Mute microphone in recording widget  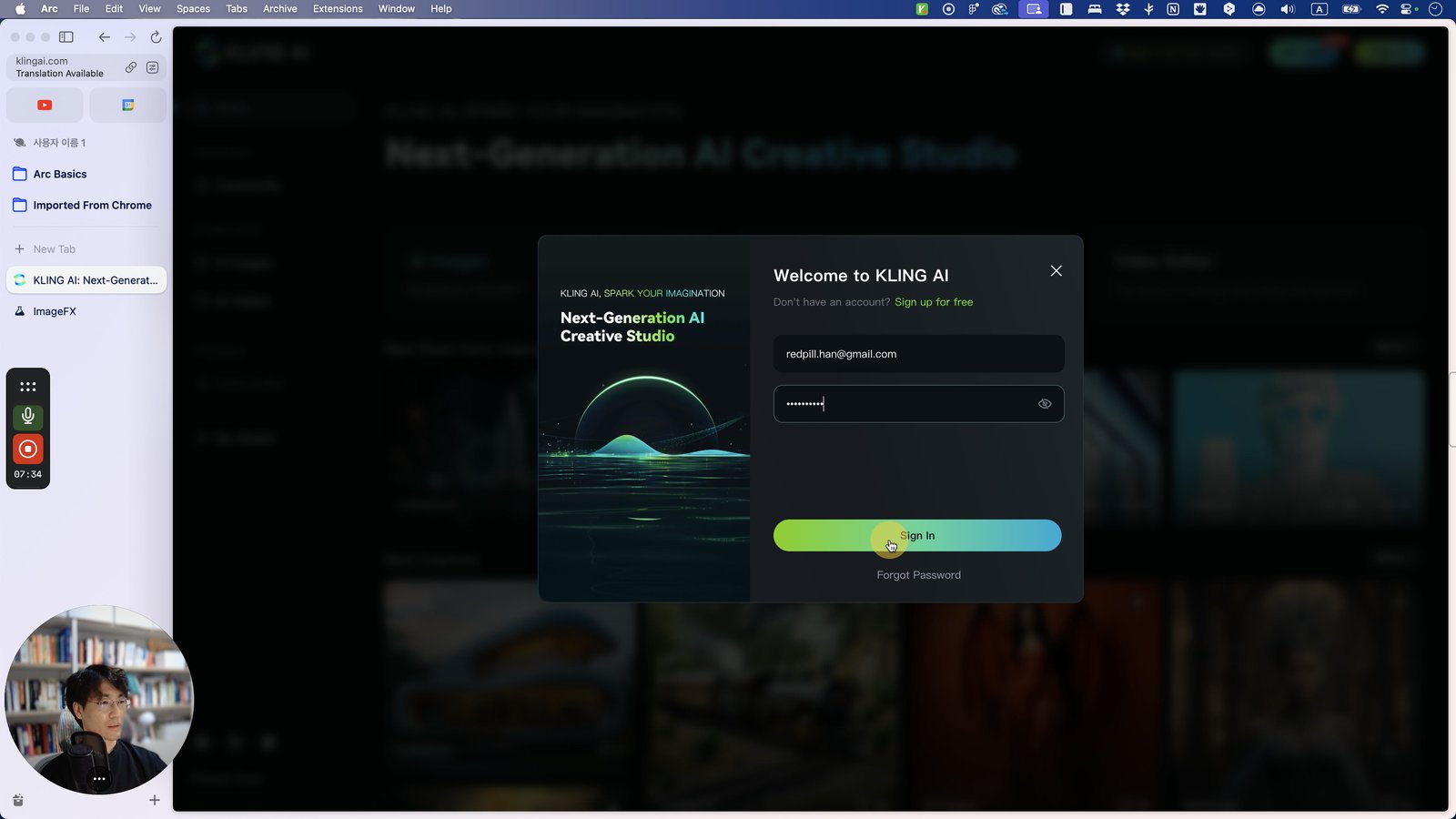(28, 417)
